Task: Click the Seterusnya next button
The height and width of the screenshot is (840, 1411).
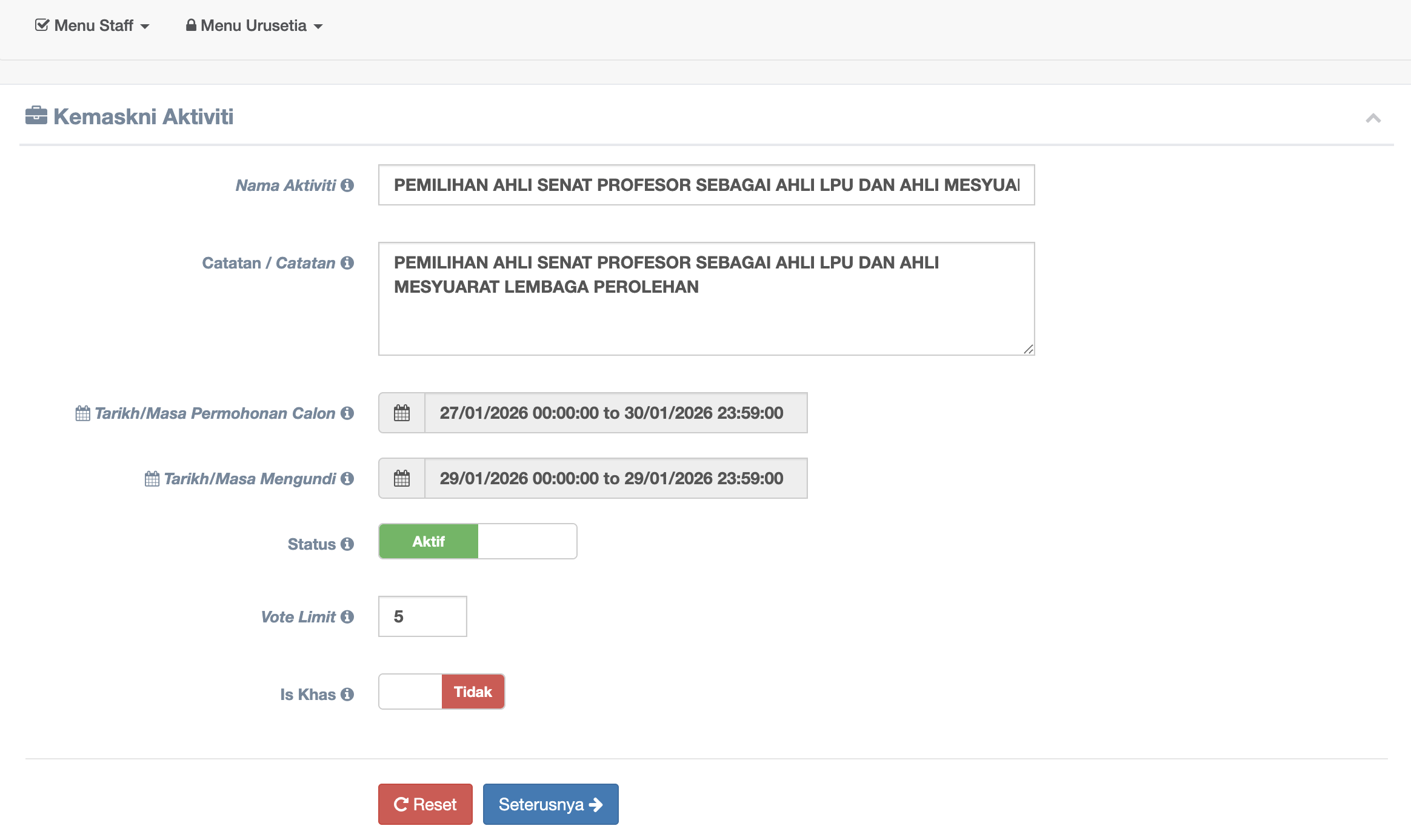Action: [550, 804]
